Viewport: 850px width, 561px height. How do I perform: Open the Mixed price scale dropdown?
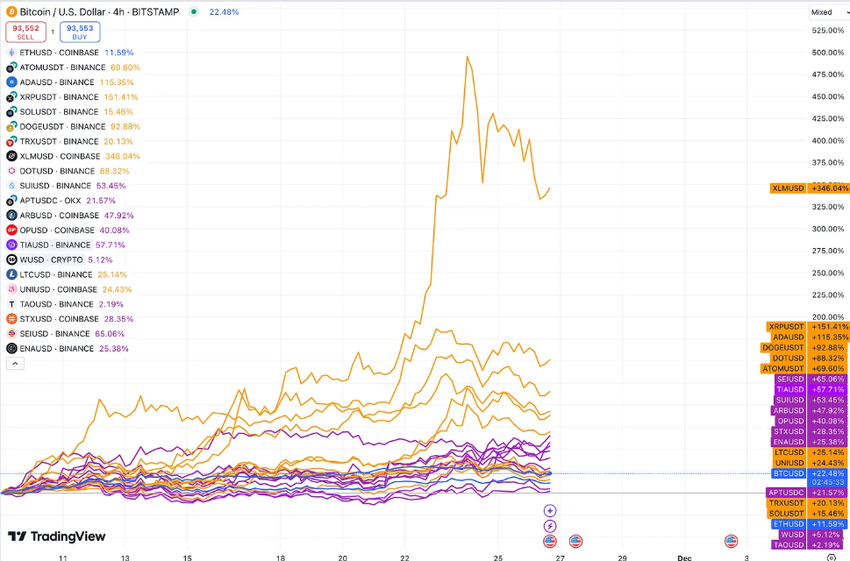pos(828,12)
